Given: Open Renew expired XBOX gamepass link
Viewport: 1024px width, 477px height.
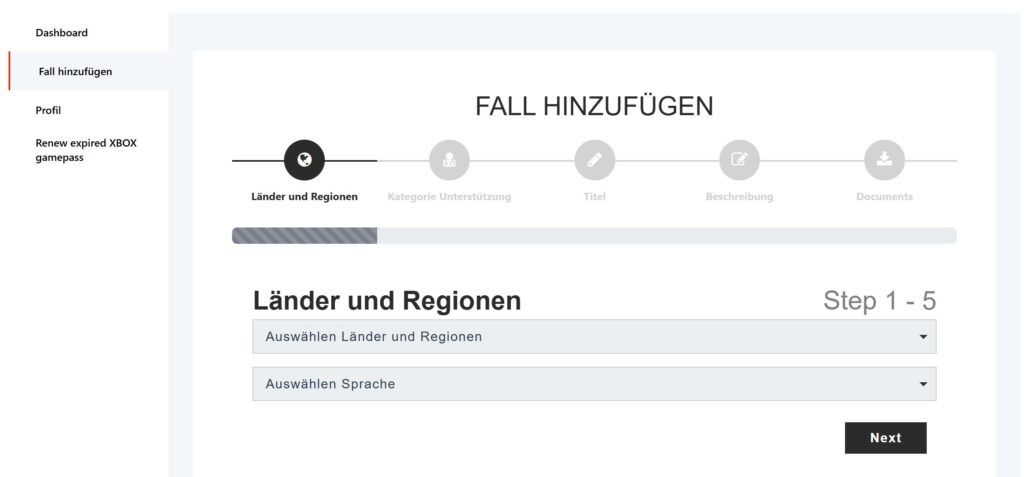Looking at the screenshot, I should point(86,150).
